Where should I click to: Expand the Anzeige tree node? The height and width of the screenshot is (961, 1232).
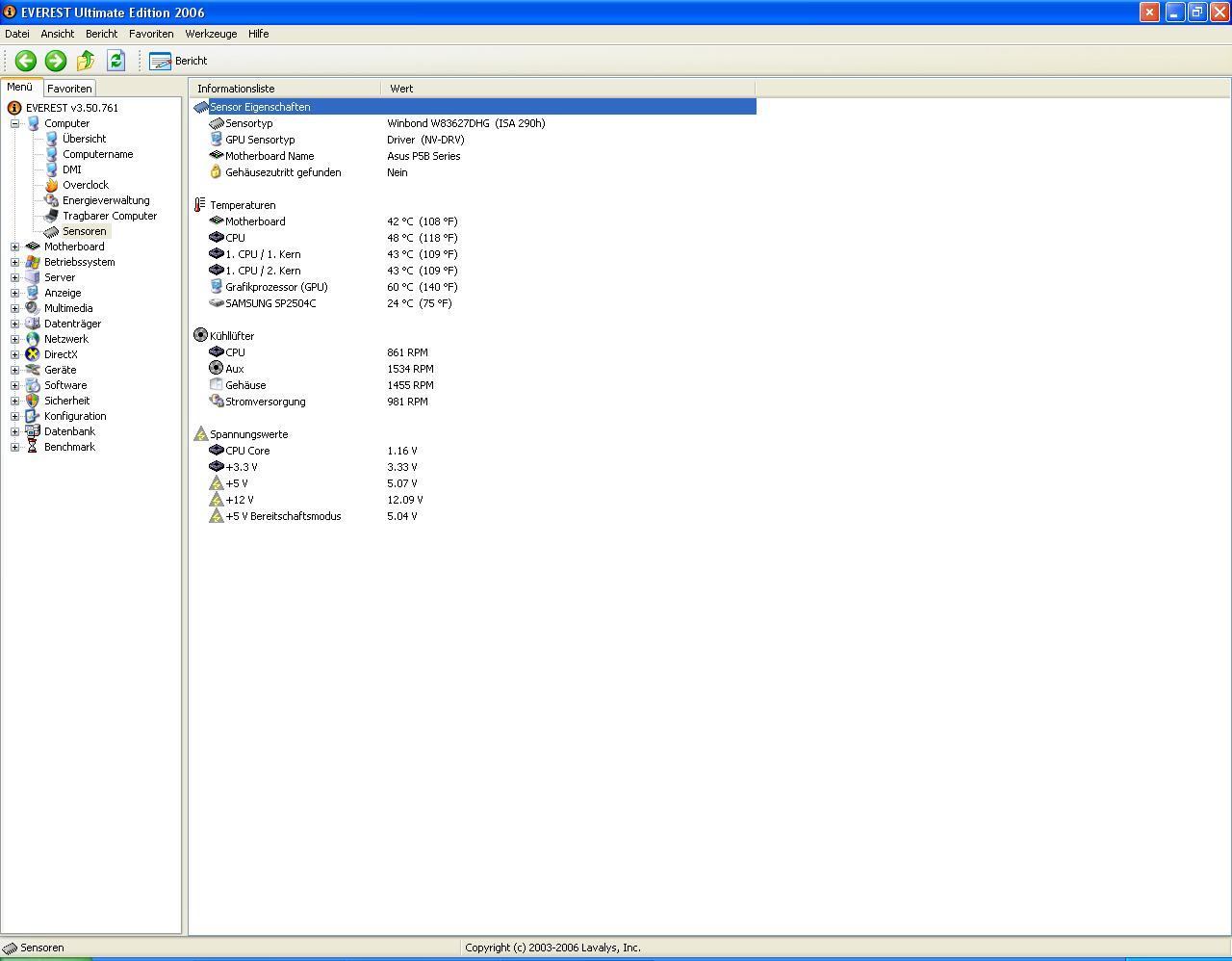[x=14, y=293]
